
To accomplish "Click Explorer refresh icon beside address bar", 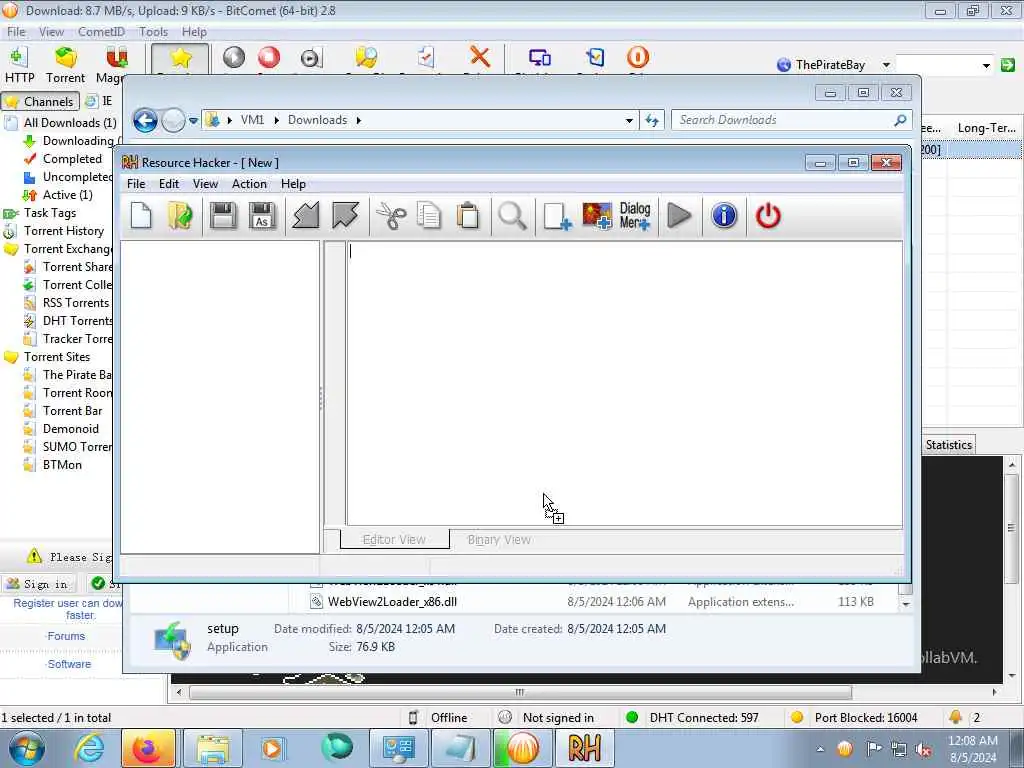I will tap(652, 120).
